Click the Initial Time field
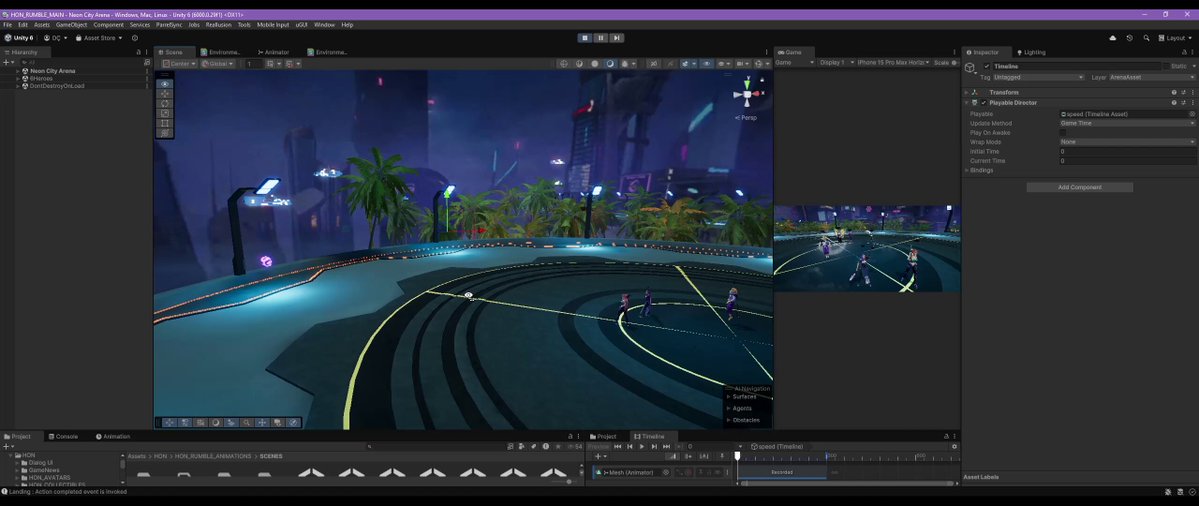This screenshot has width=1199, height=506. pos(1127,151)
